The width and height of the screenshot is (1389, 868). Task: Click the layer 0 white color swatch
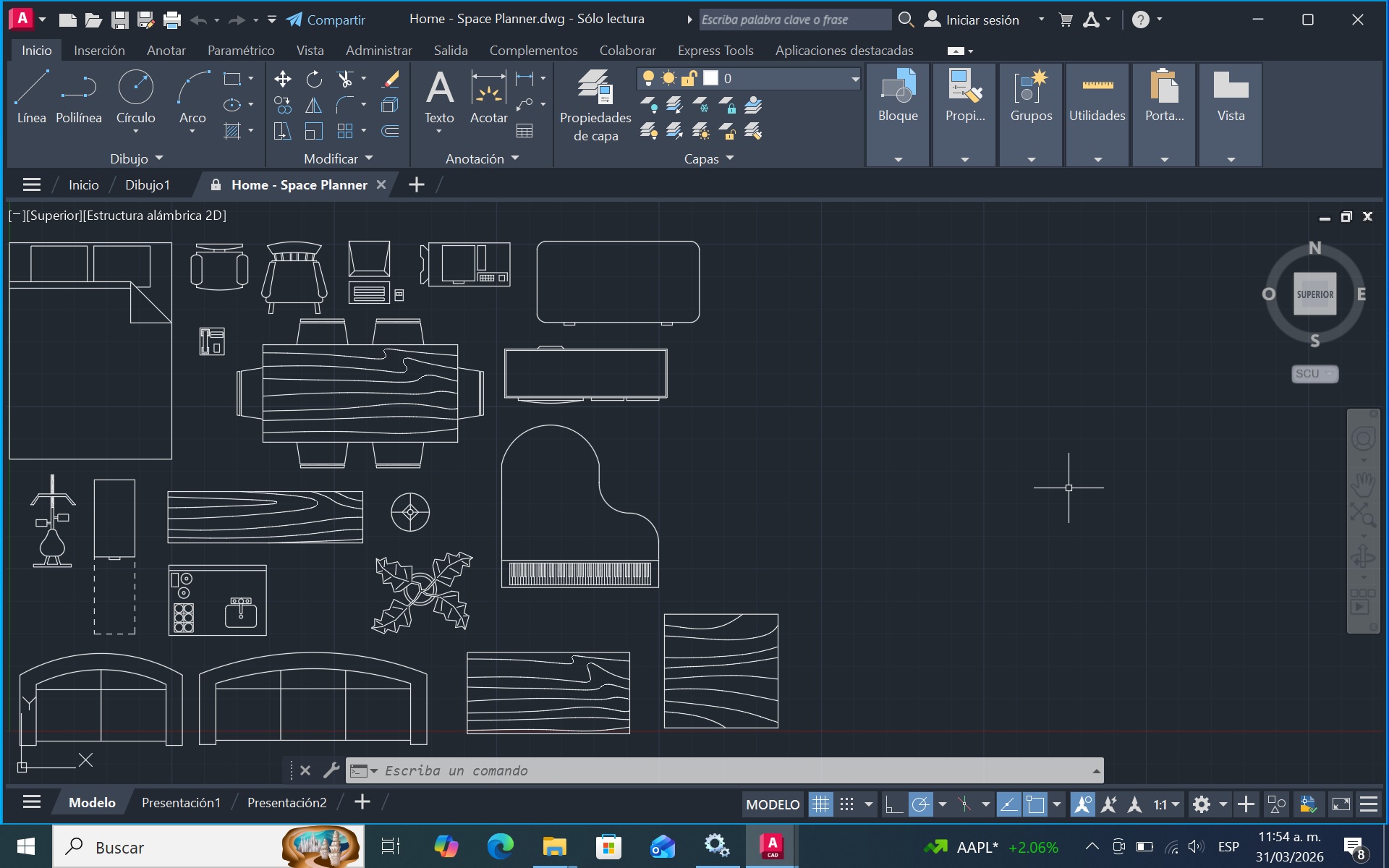711,78
